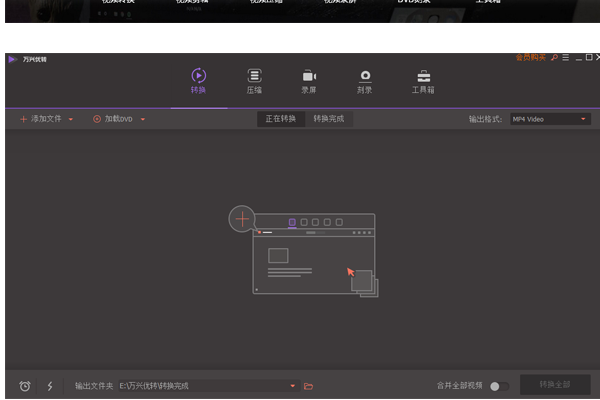Click the lightning high-speed conversion icon
The height and width of the screenshot is (400, 600).
tap(50, 386)
